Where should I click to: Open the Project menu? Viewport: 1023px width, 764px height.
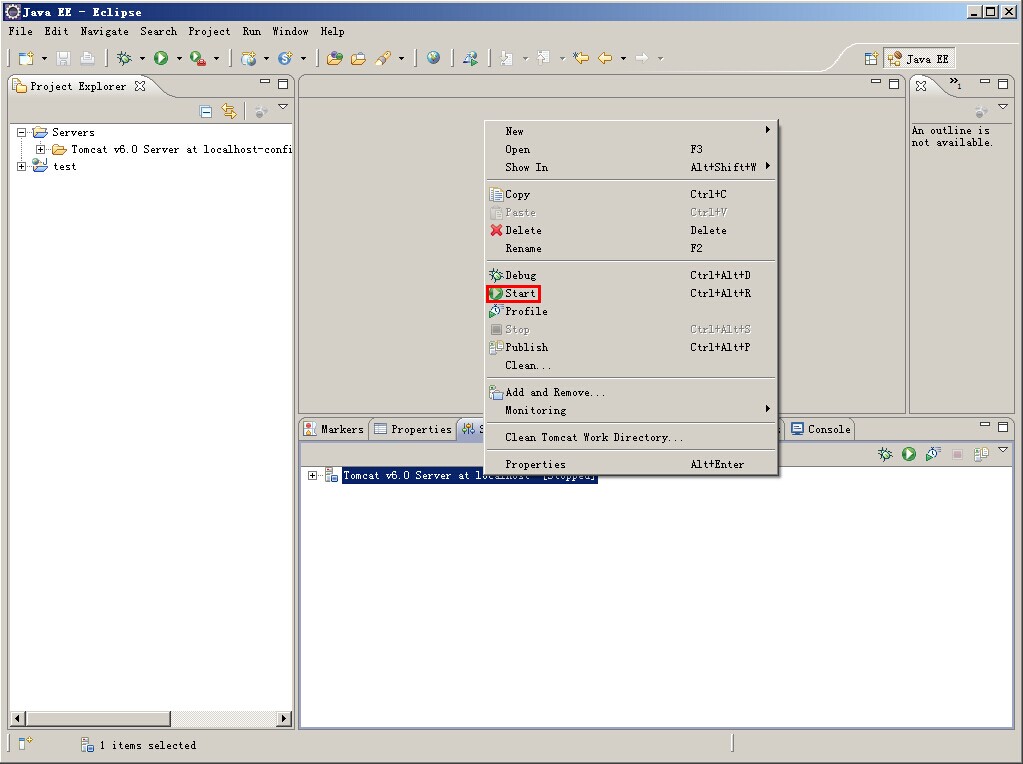pos(209,31)
